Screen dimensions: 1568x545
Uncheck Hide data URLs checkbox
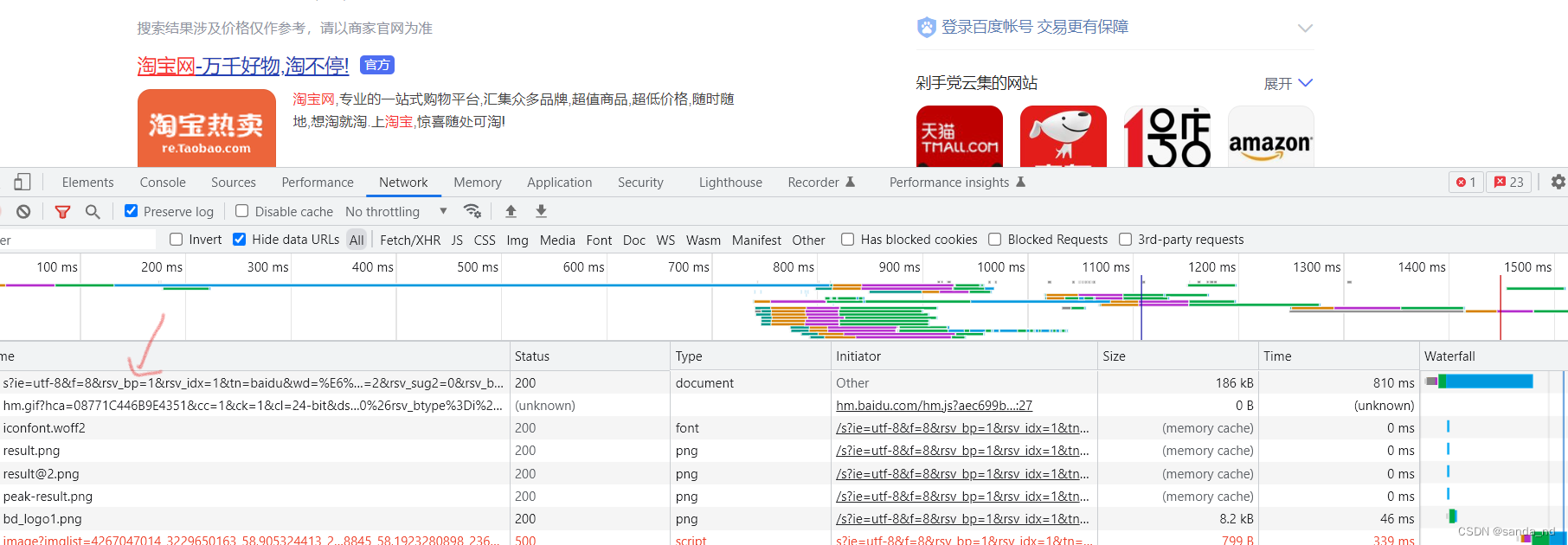point(240,239)
